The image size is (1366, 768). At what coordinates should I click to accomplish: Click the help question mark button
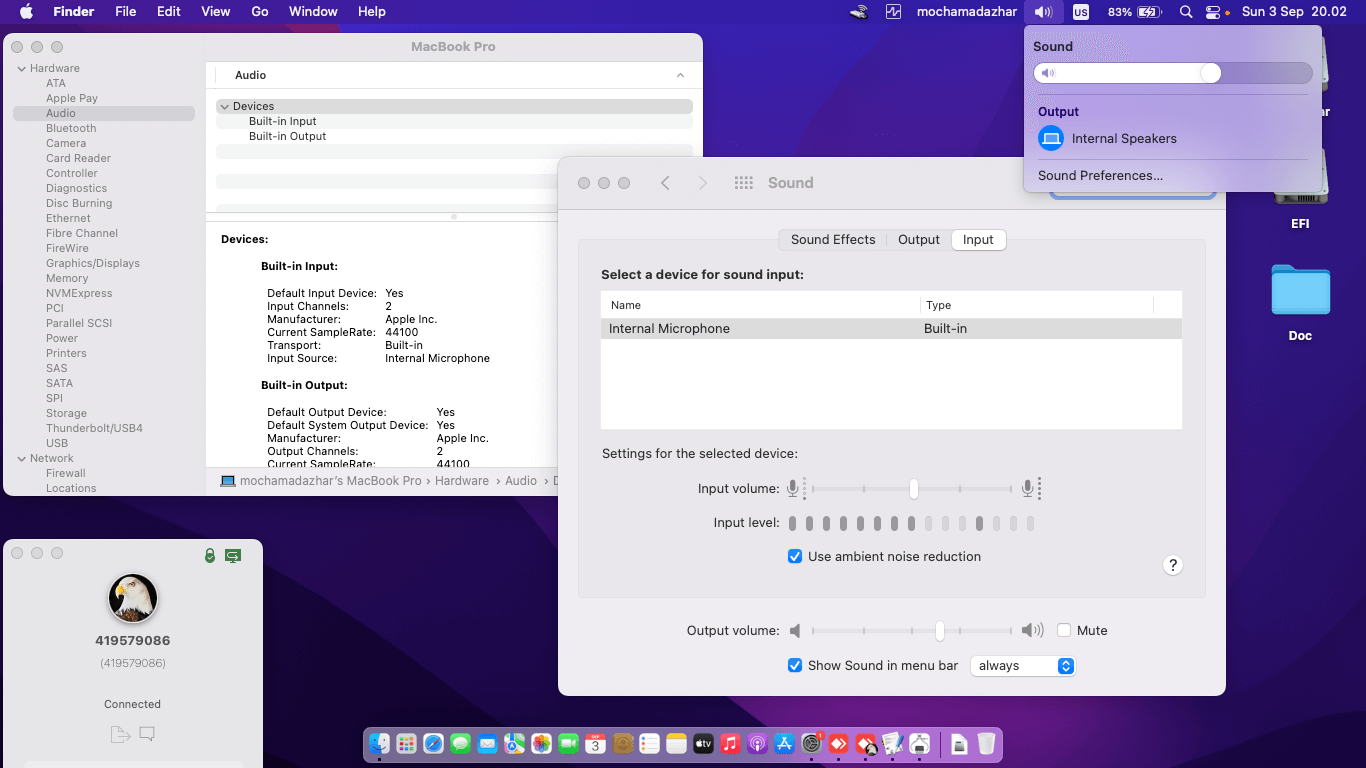pyautogui.click(x=1173, y=565)
